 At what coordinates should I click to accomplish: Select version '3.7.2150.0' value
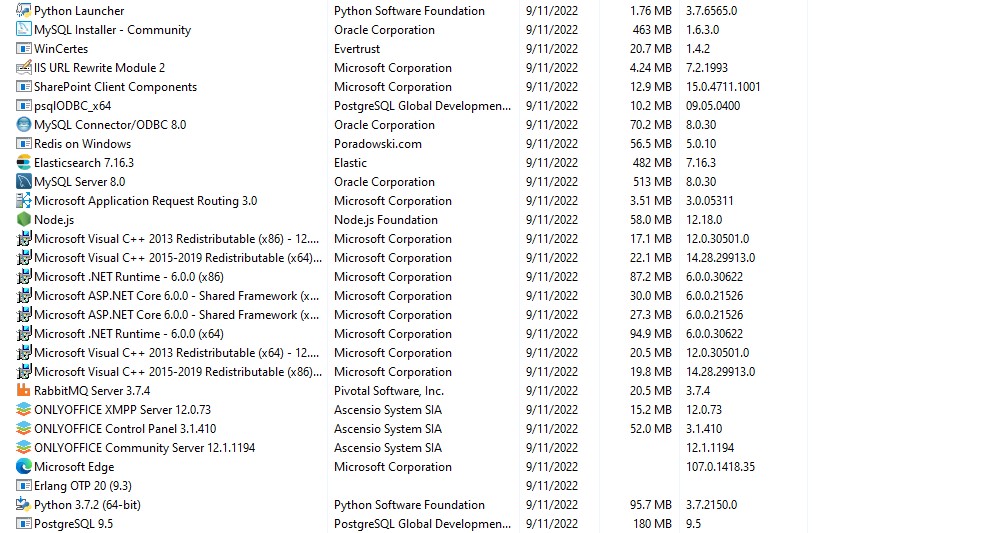click(x=712, y=504)
